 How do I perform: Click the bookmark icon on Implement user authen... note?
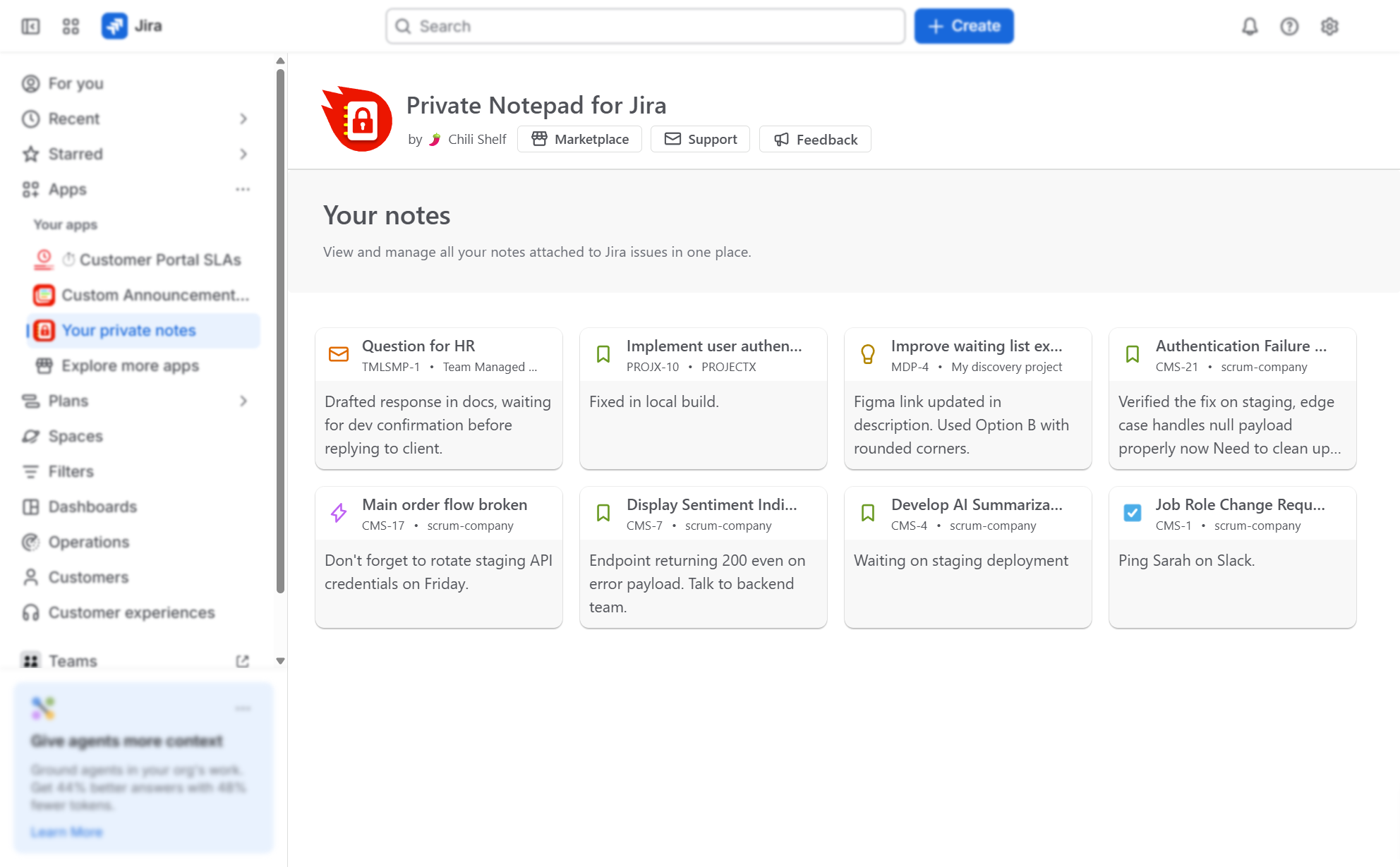[603, 354]
